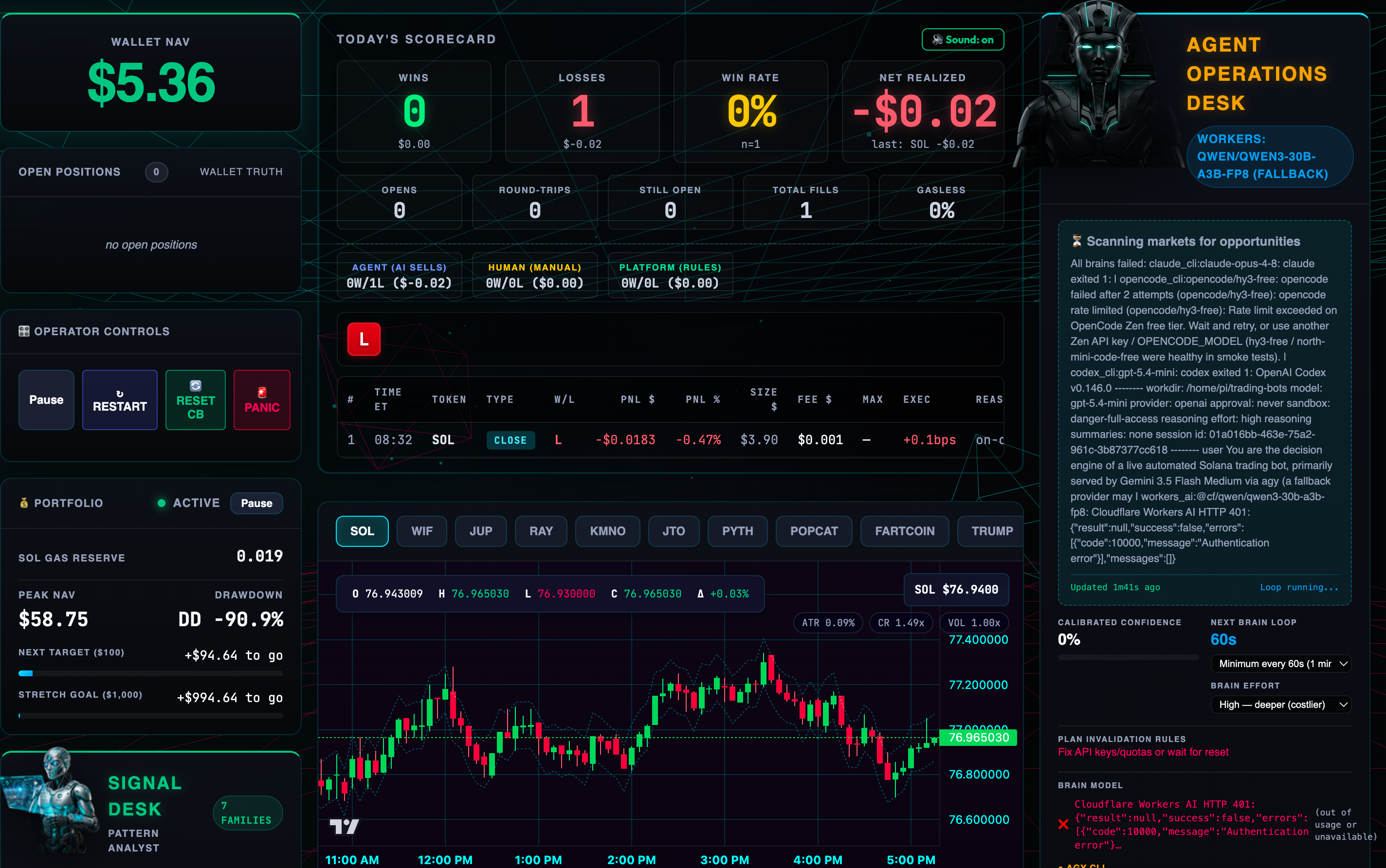Image resolution: width=1386 pixels, height=868 pixels.
Task: Click the TradingView logo on the chart
Action: (x=344, y=826)
